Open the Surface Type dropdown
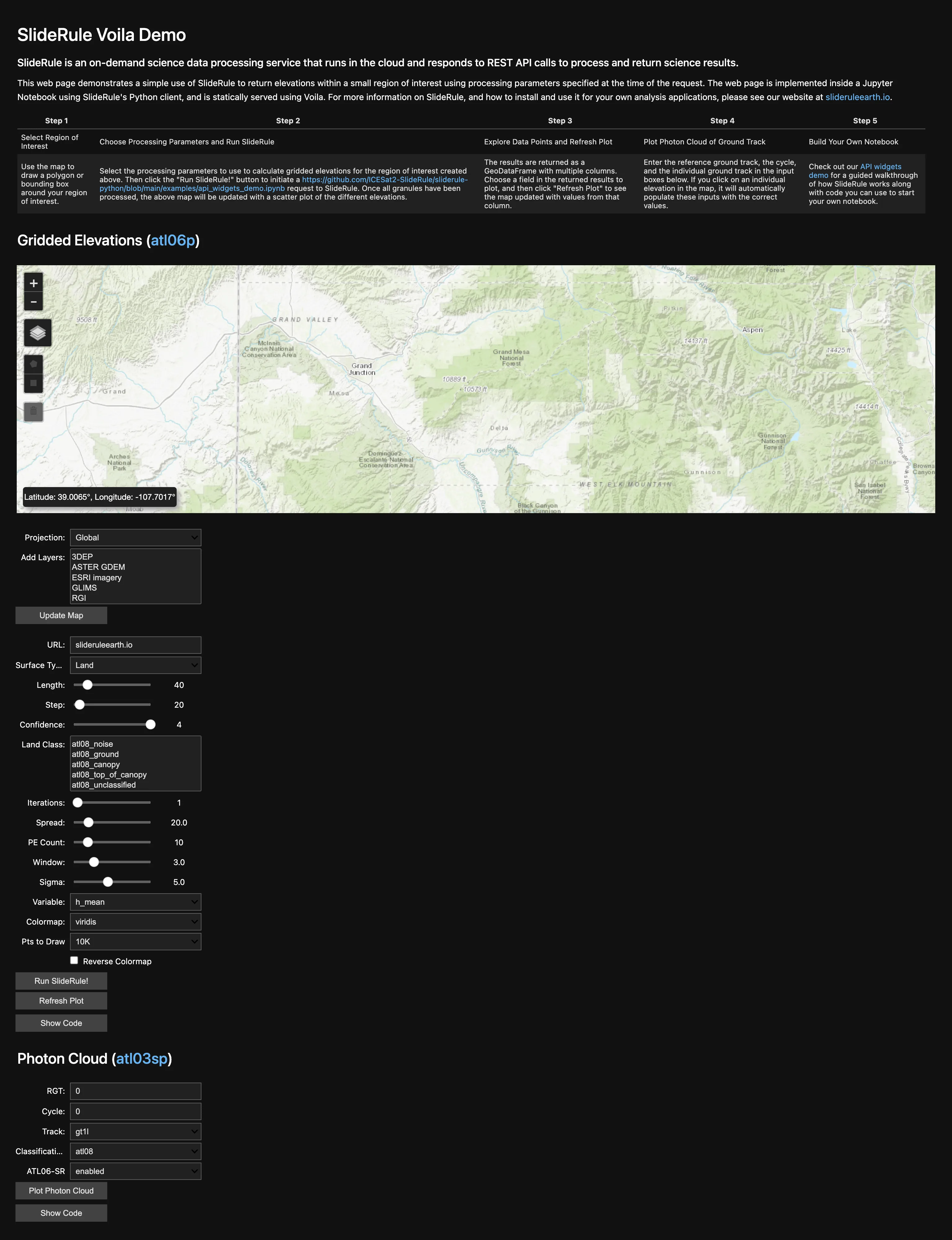This screenshot has height=1240, width=952. tap(135, 665)
